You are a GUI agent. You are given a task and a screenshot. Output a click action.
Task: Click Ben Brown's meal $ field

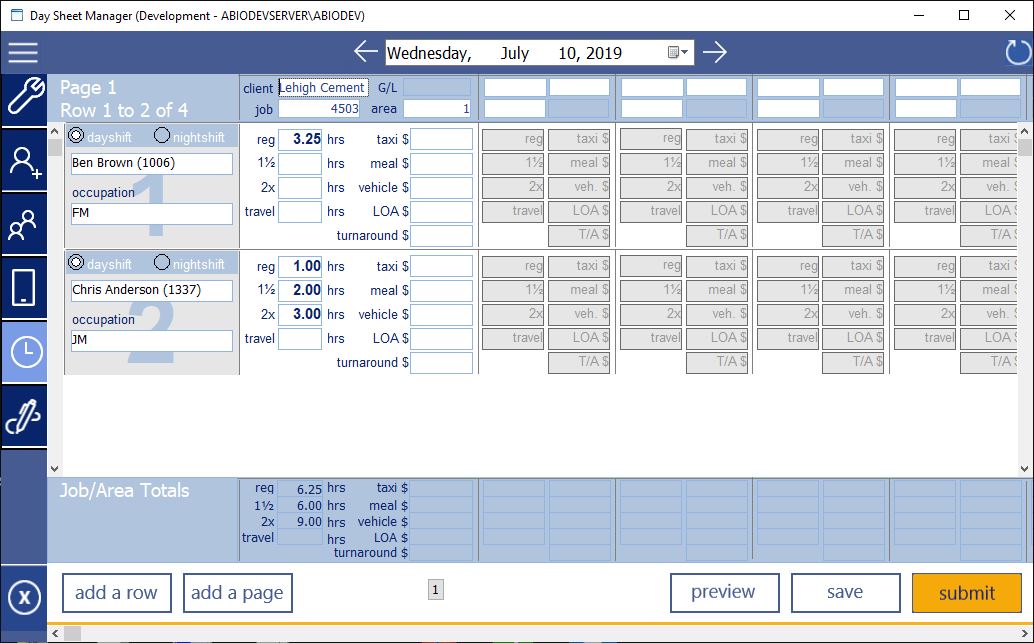(x=441, y=164)
